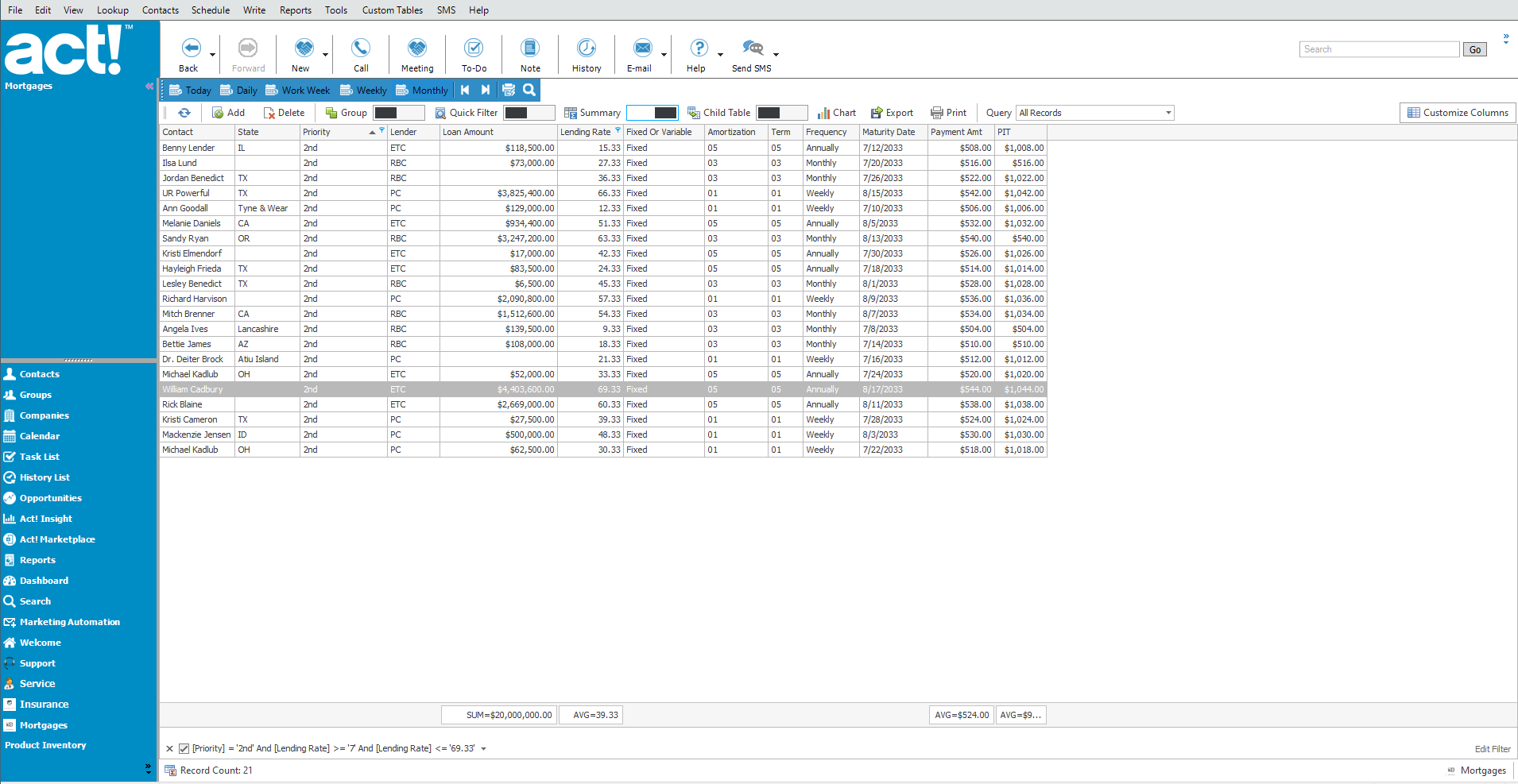Open the Reports menu

295,10
